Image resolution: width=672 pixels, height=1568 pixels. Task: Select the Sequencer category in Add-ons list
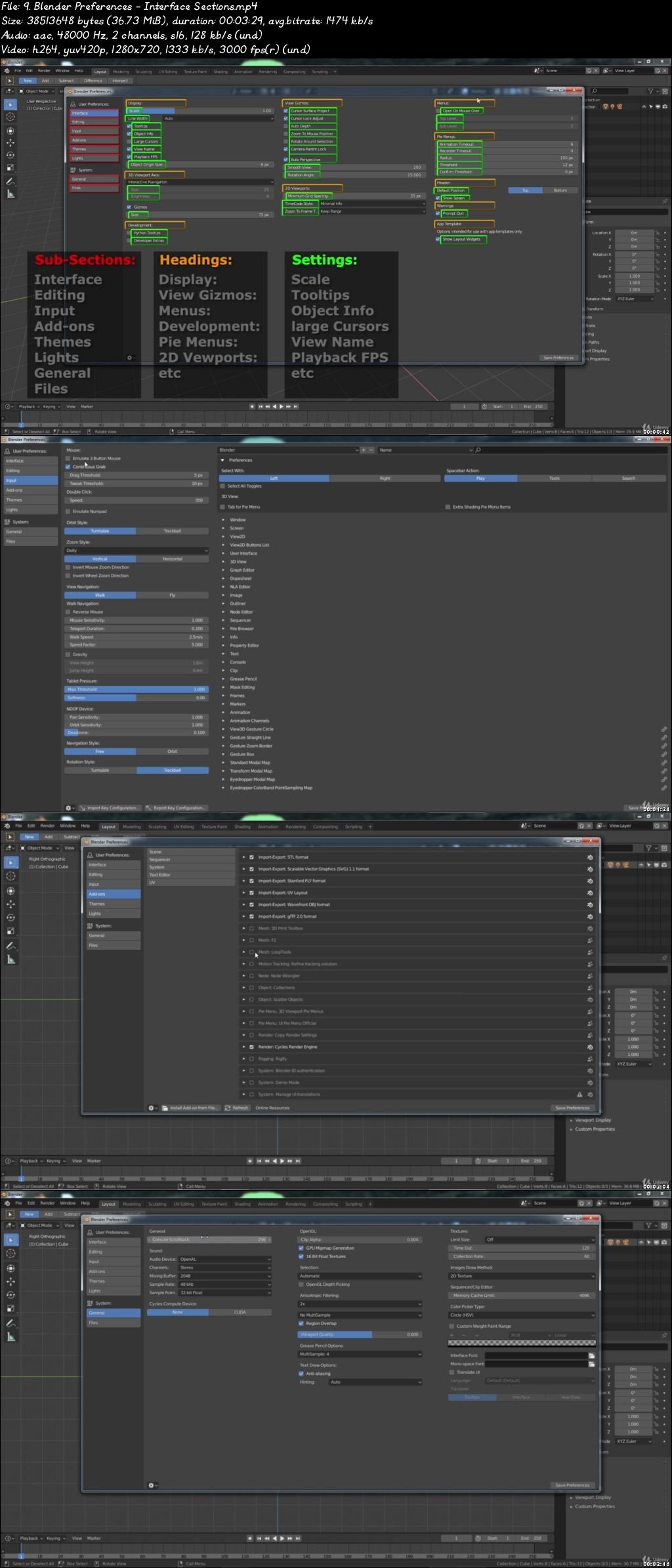(x=191, y=859)
